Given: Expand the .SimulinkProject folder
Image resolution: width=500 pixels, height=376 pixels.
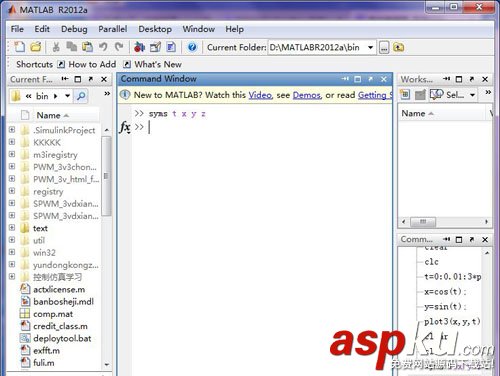Looking at the screenshot, I should [x=12, y=130].
